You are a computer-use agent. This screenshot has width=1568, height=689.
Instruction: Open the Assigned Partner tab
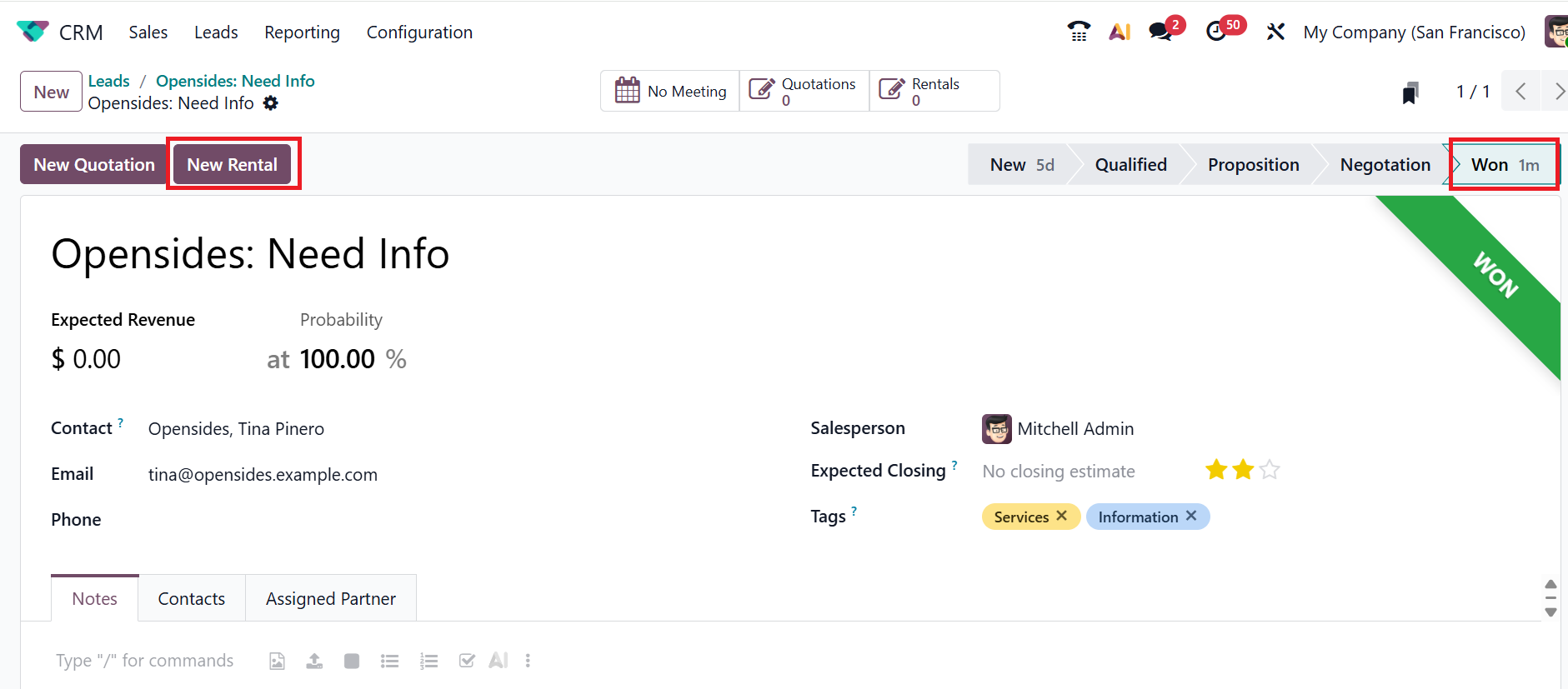331,599
